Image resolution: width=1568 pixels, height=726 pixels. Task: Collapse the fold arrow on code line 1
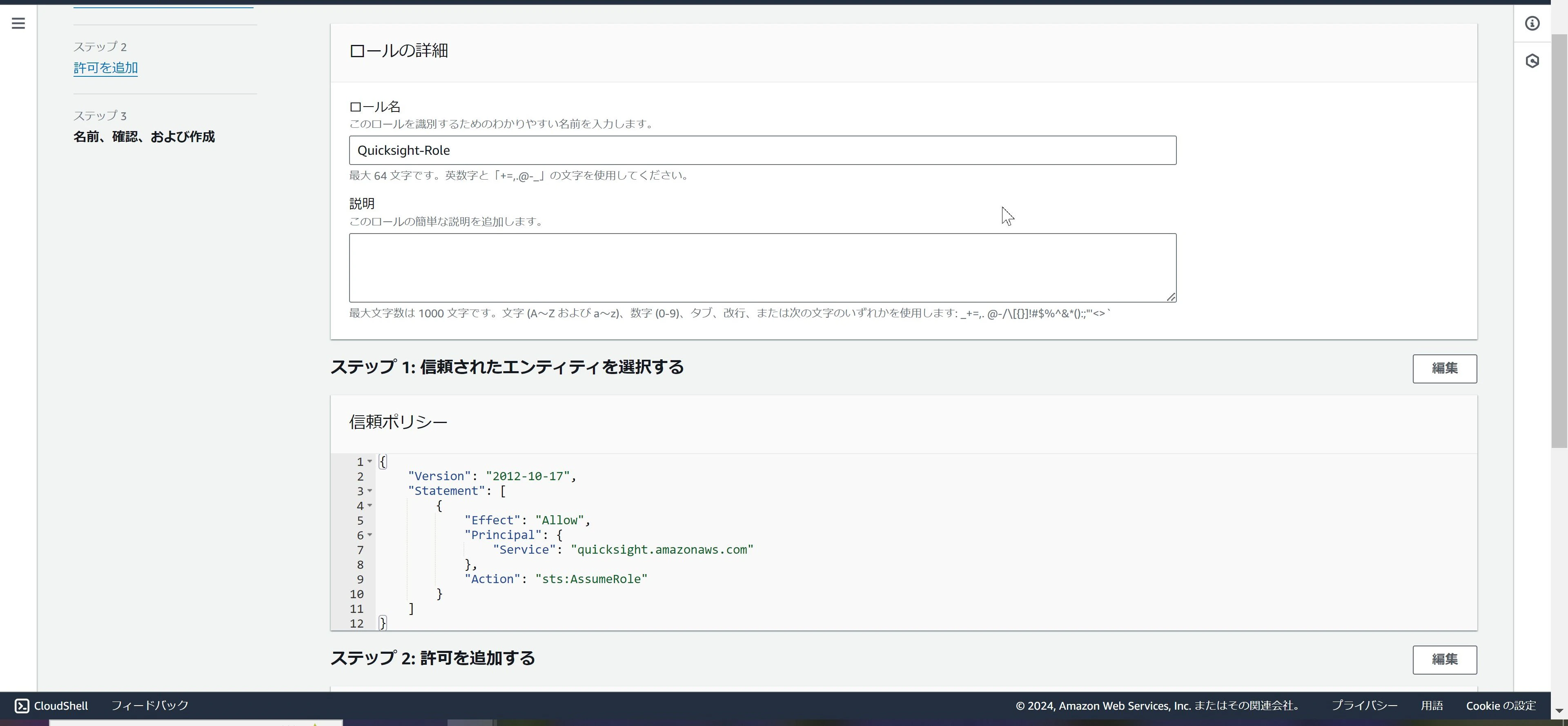370,461
